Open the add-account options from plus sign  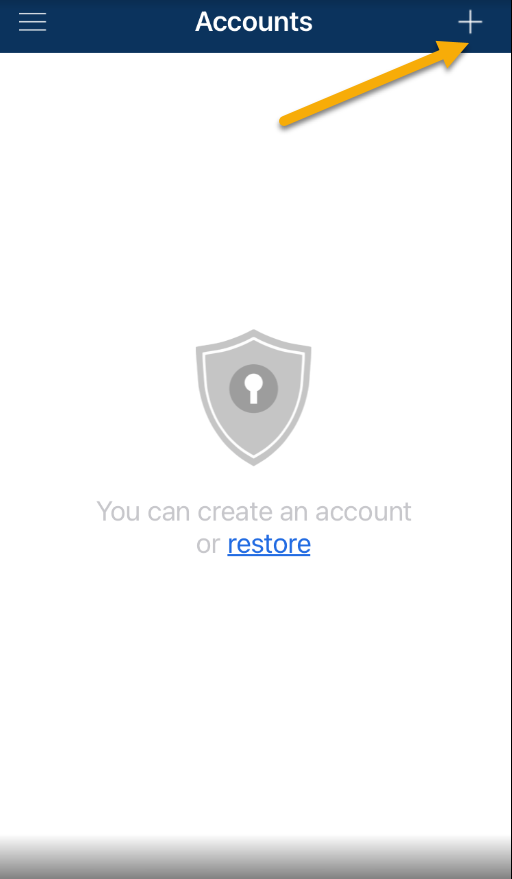click(x=470, y=22)
